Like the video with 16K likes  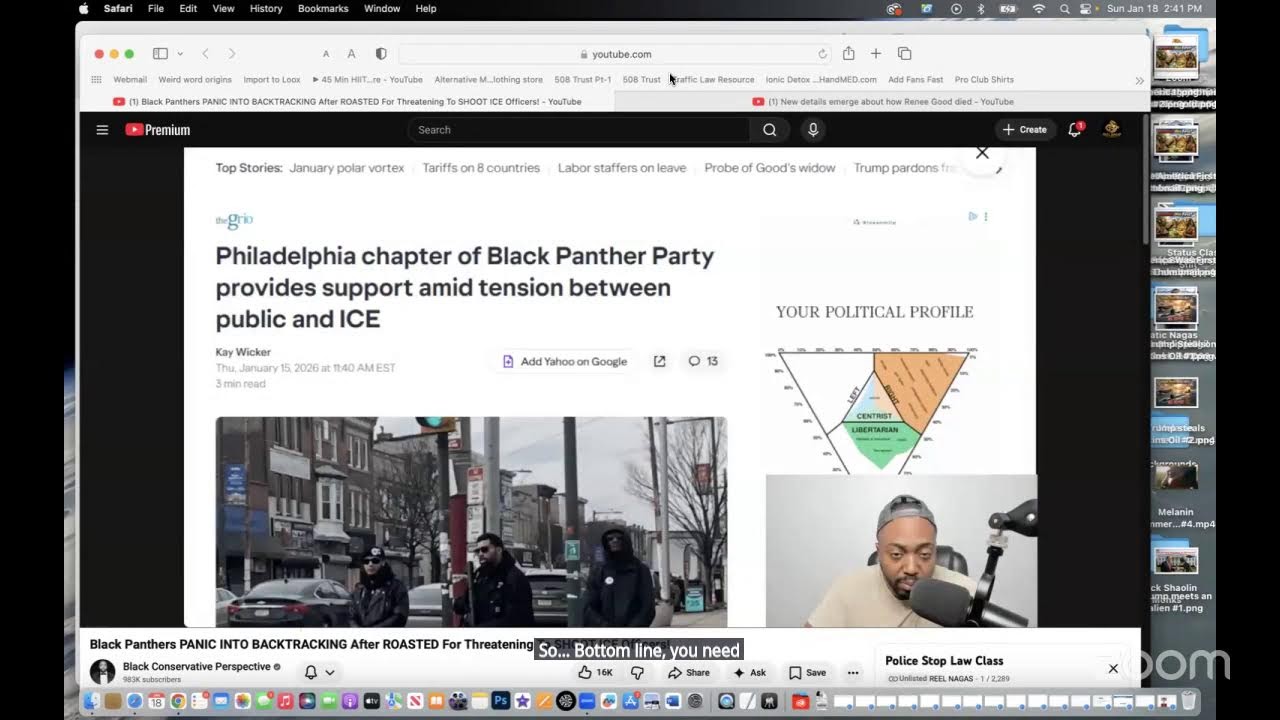[596, 672]
